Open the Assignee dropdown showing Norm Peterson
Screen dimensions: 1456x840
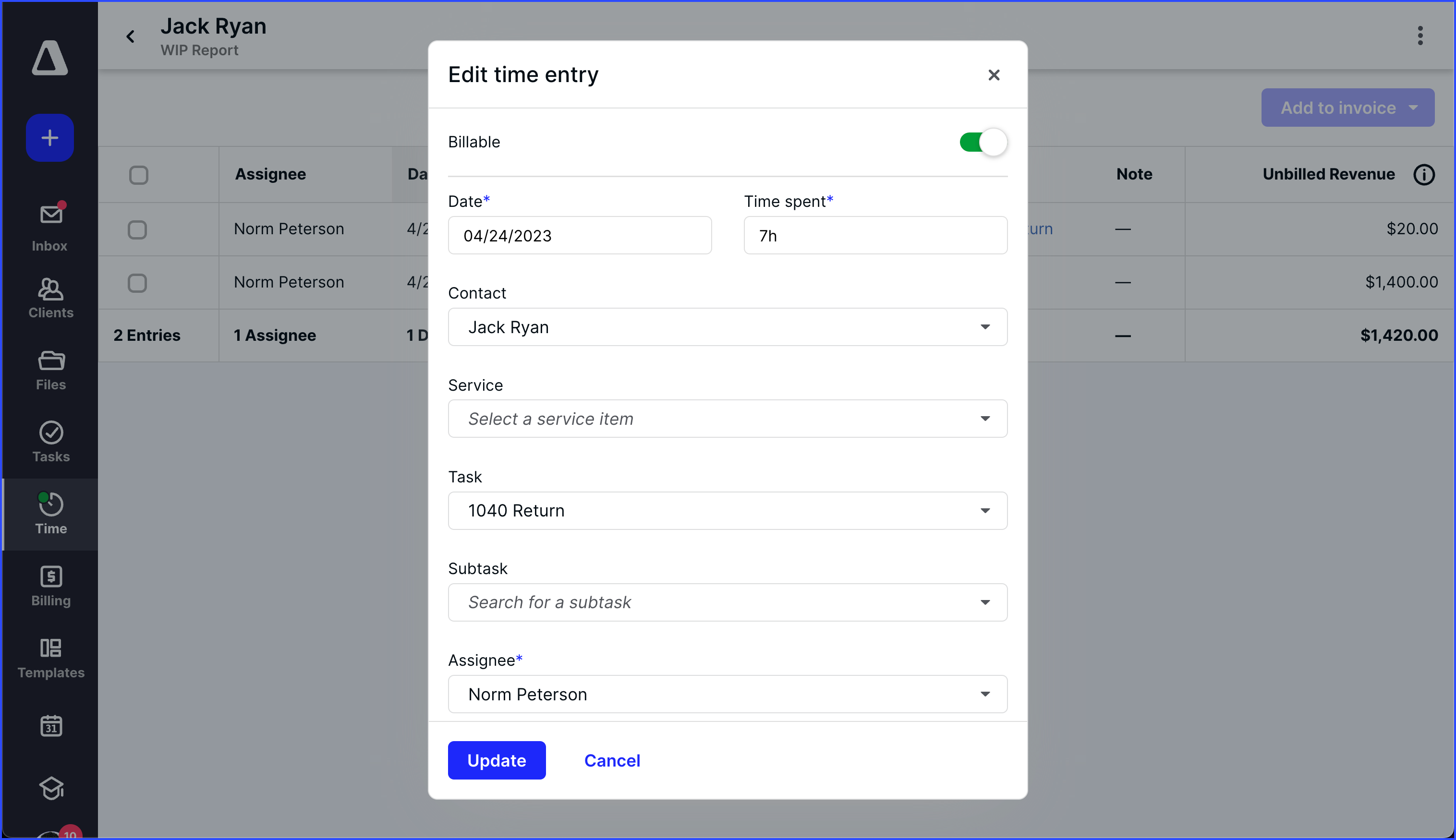[x=727, y=694]
